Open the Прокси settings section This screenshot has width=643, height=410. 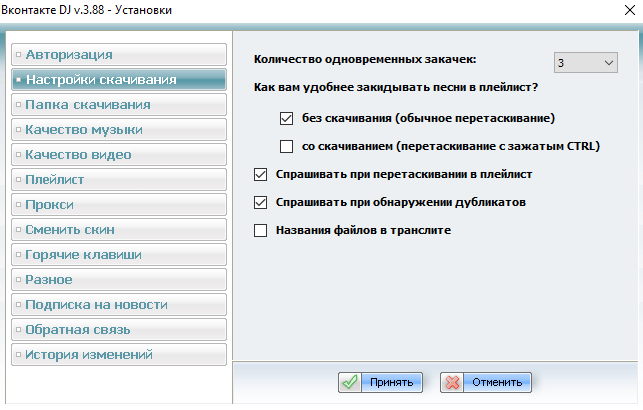point(119,205)
